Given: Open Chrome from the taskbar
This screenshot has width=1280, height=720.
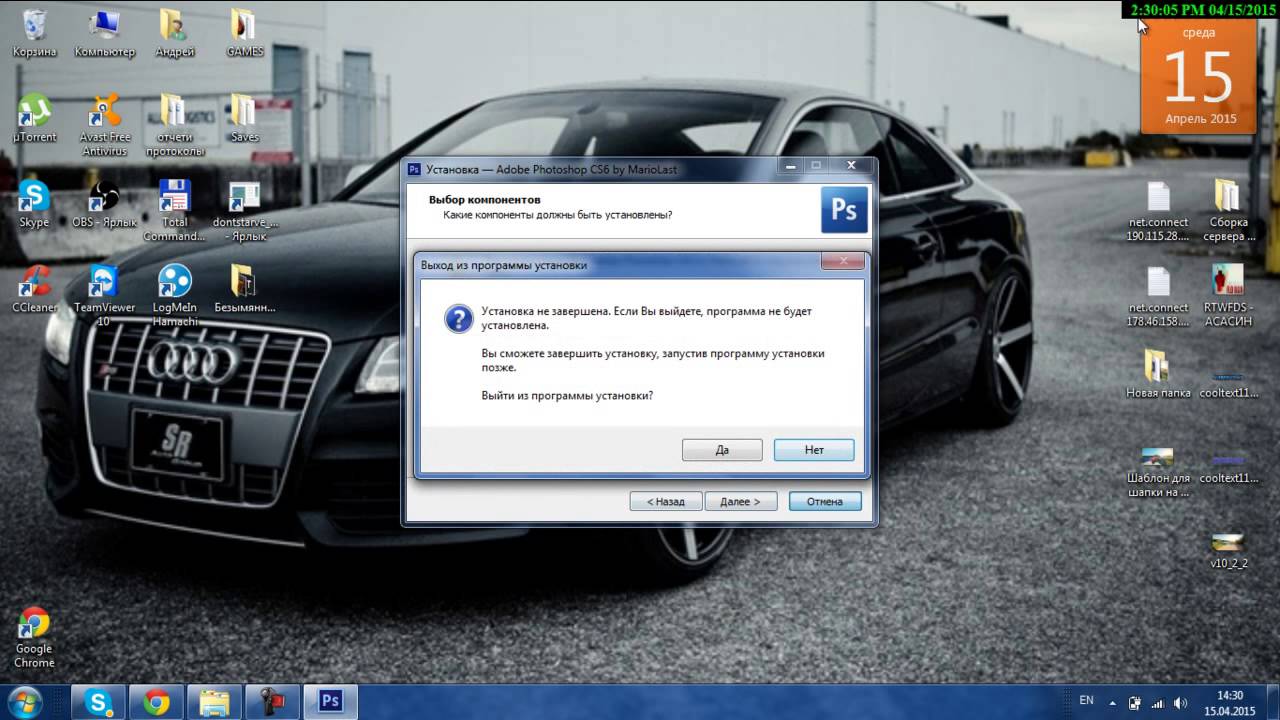Looking at the screenshot, I should tap(156, 702).
